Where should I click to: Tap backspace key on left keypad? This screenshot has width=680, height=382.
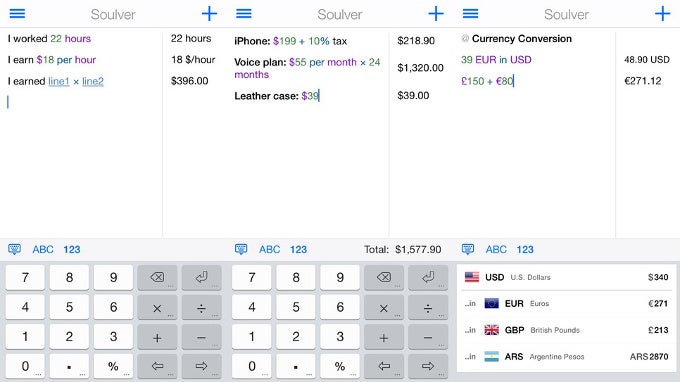coord(157,278)
